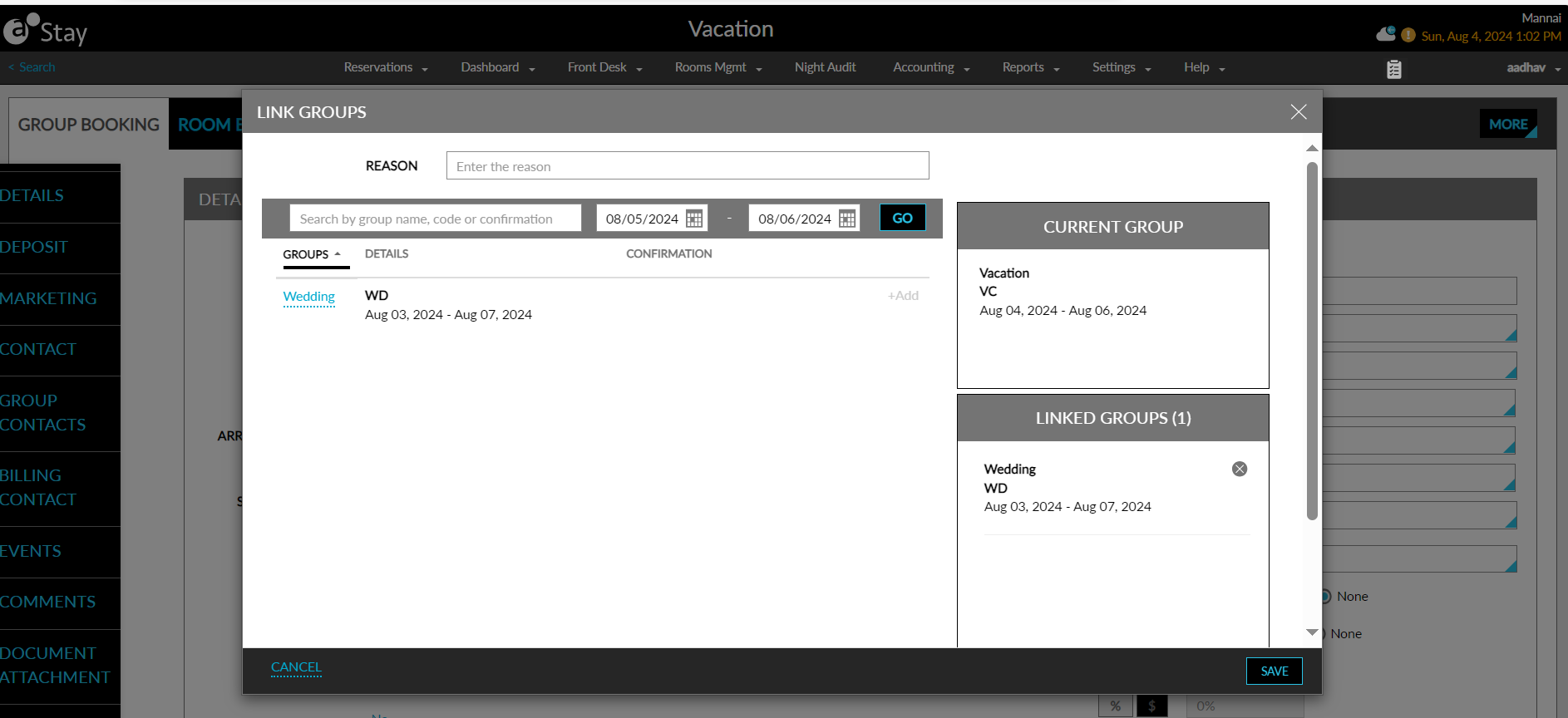
Task: Open Billing Contact sidebar section
Action: click(60, 488)
